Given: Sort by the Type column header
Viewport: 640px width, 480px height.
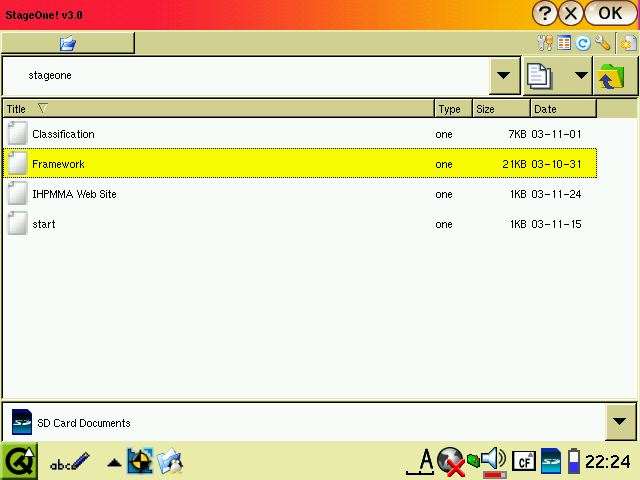Looking at the screenshot, I should pyautogui.click(x=453, y=109).
